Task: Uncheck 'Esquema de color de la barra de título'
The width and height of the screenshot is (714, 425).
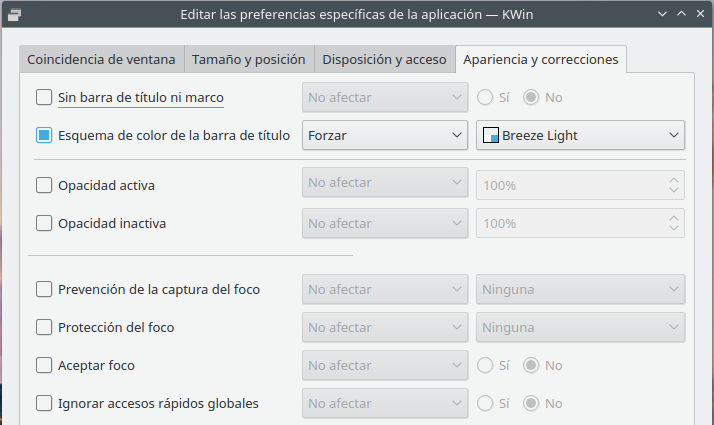Action: (x=44, y=135)
